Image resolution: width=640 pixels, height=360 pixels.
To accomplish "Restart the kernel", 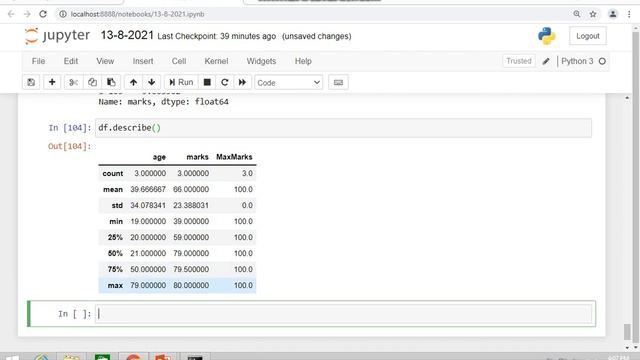I will tap(224, 82).
